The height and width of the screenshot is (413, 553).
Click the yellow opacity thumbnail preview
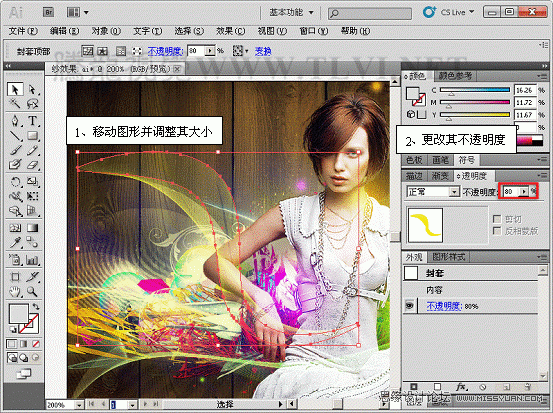click(425, 225)
